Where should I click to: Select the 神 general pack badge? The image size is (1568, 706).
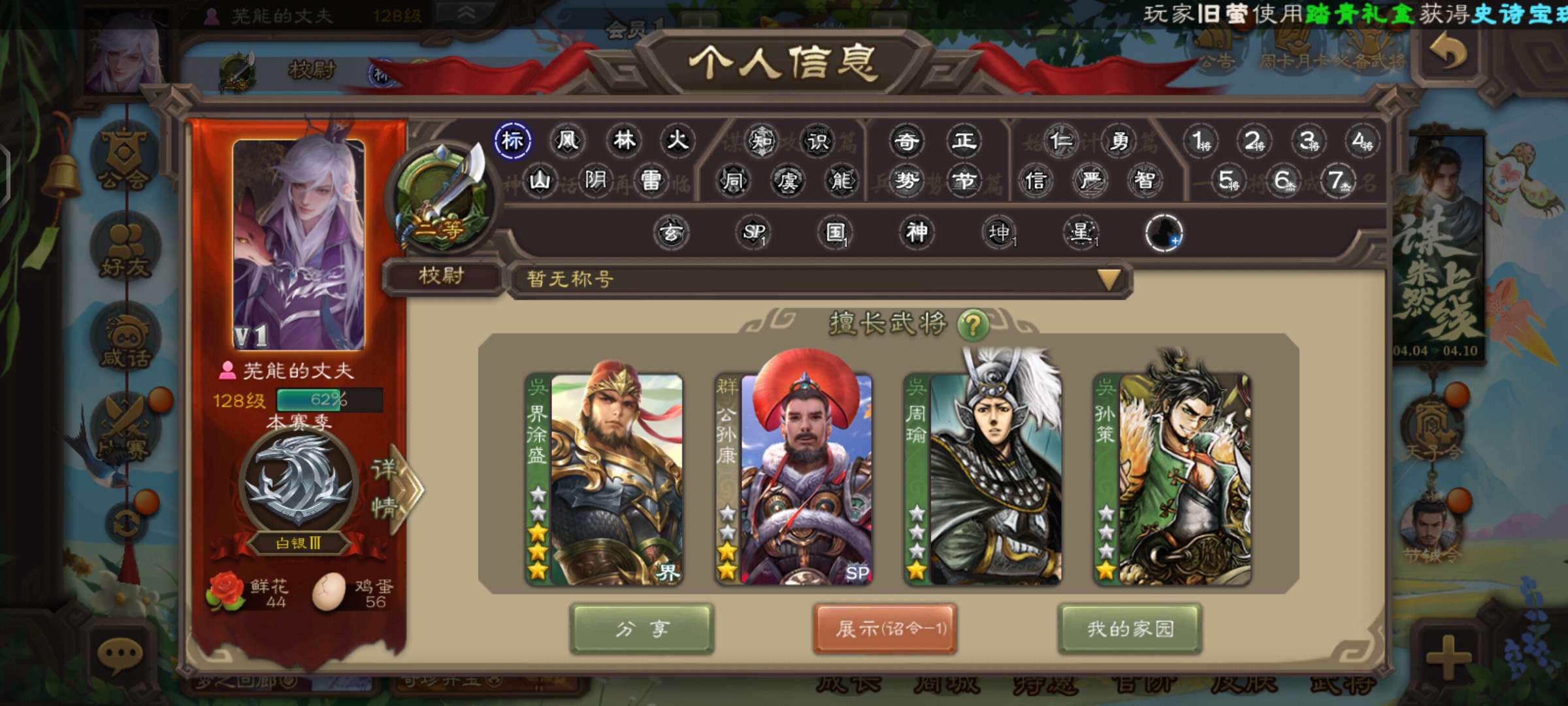click(917, 231)
